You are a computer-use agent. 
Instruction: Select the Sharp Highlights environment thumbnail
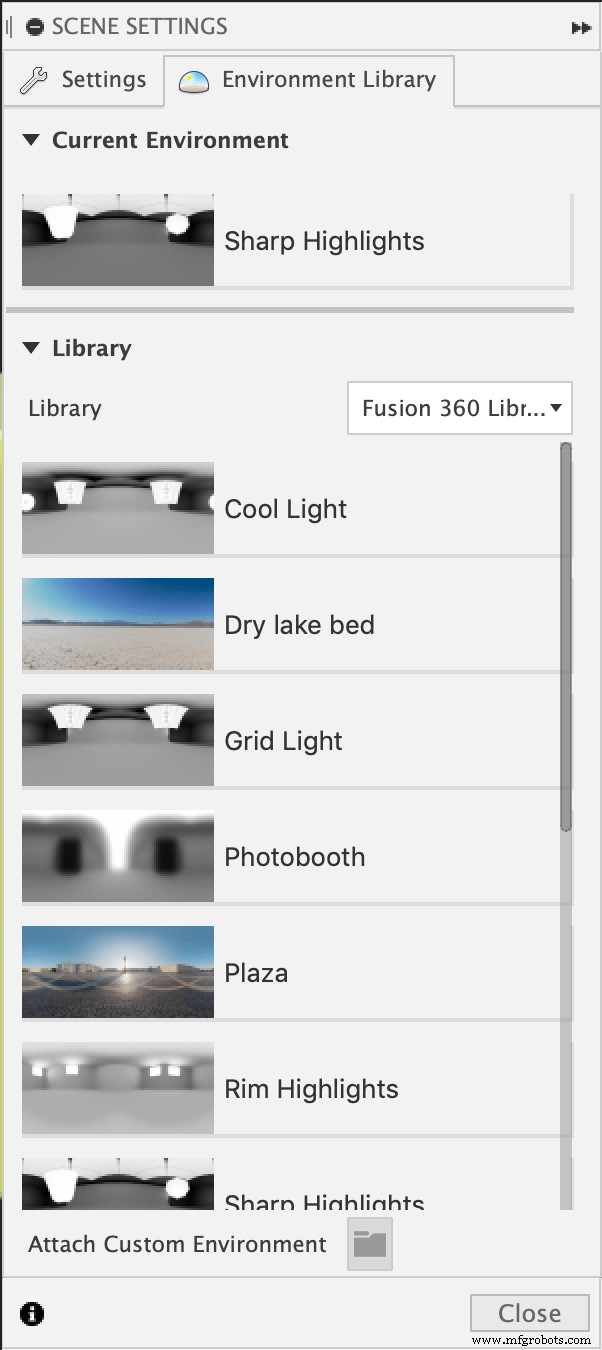tap(117, 240)
